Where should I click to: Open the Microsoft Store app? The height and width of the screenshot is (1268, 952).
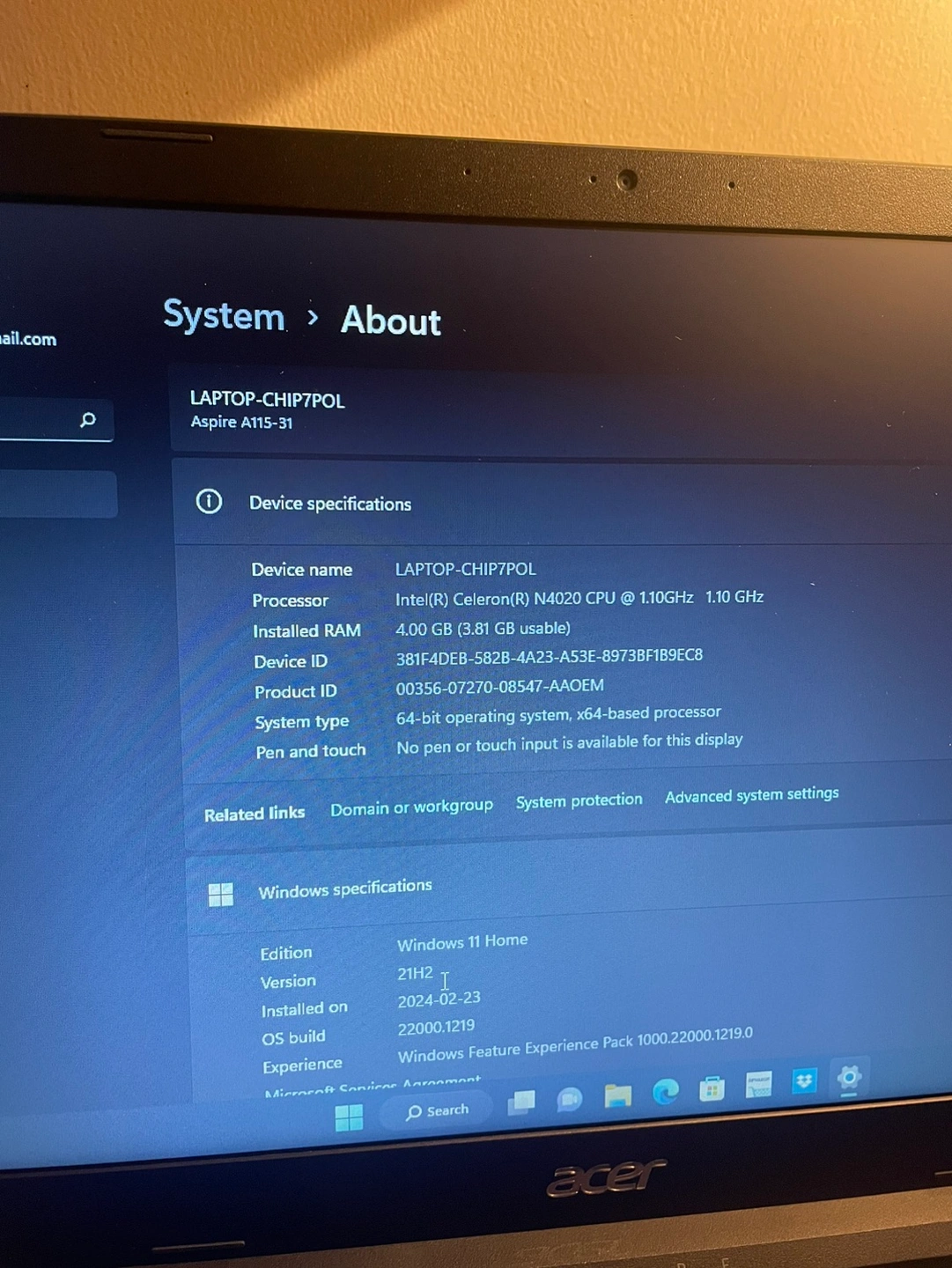coord(712,1089)
